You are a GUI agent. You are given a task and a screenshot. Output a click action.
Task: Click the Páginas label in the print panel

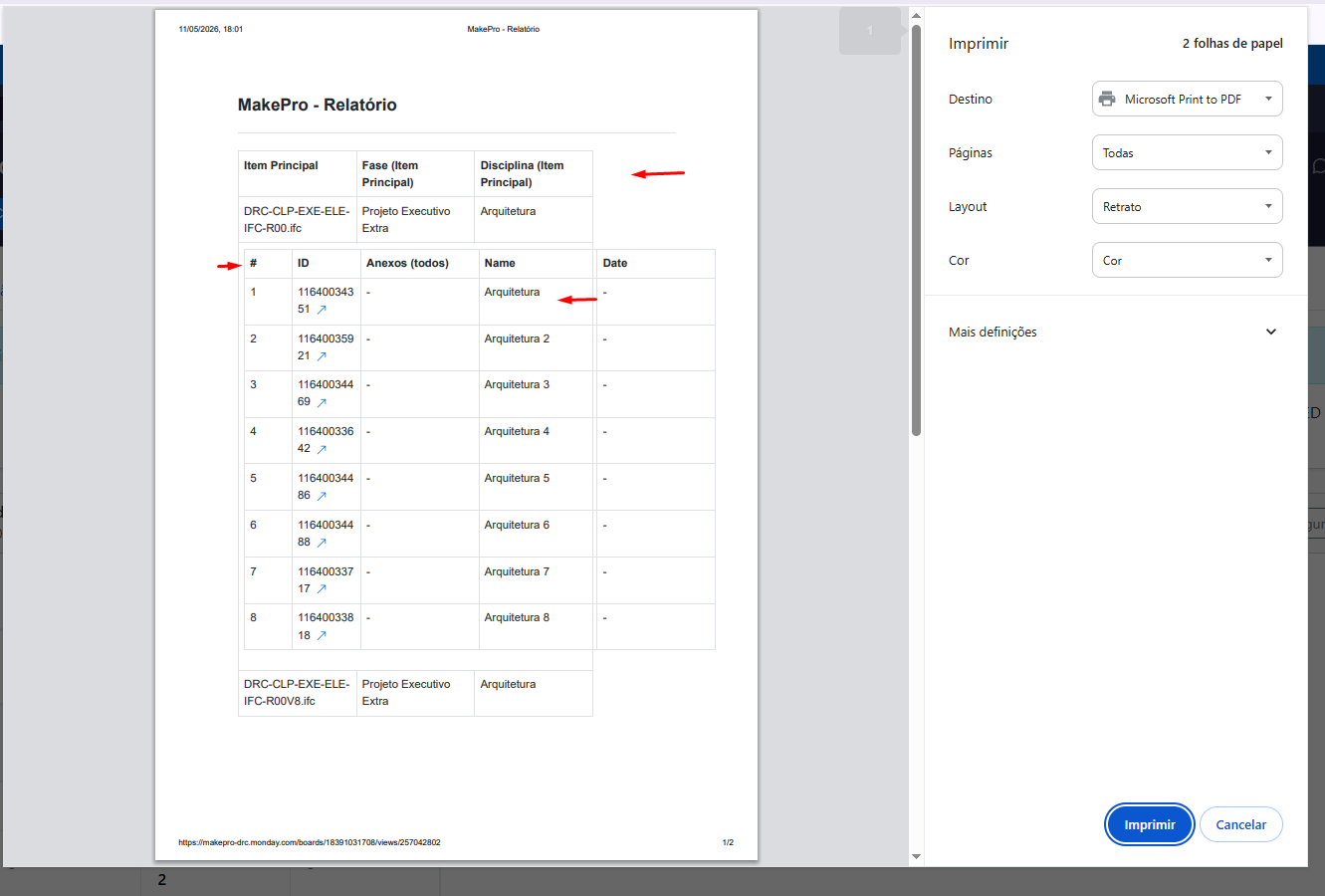(971, 153)
